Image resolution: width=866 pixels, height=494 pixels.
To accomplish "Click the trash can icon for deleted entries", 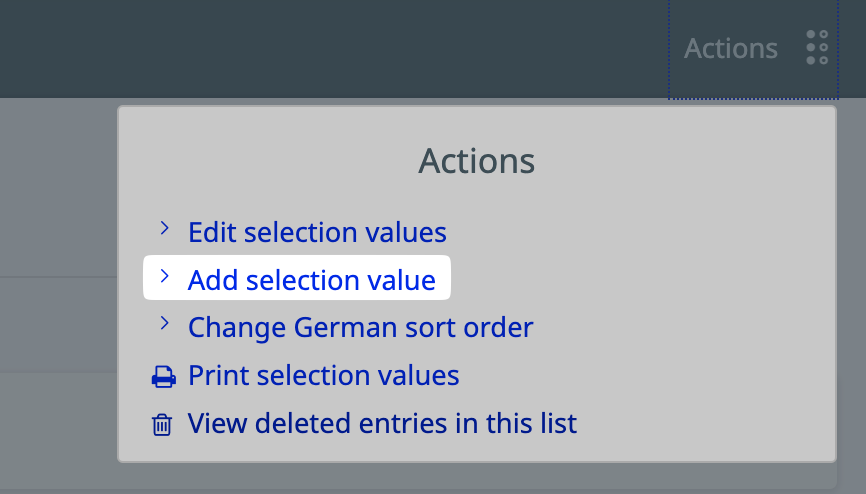I will pos(162,424).
